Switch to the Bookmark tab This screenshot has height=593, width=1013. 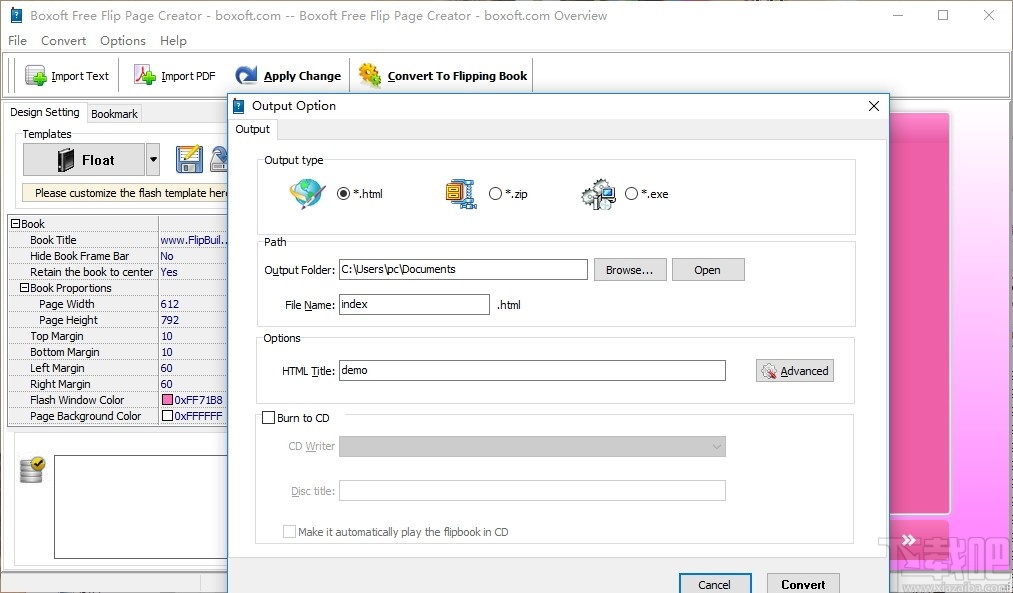tap(113, 113)
